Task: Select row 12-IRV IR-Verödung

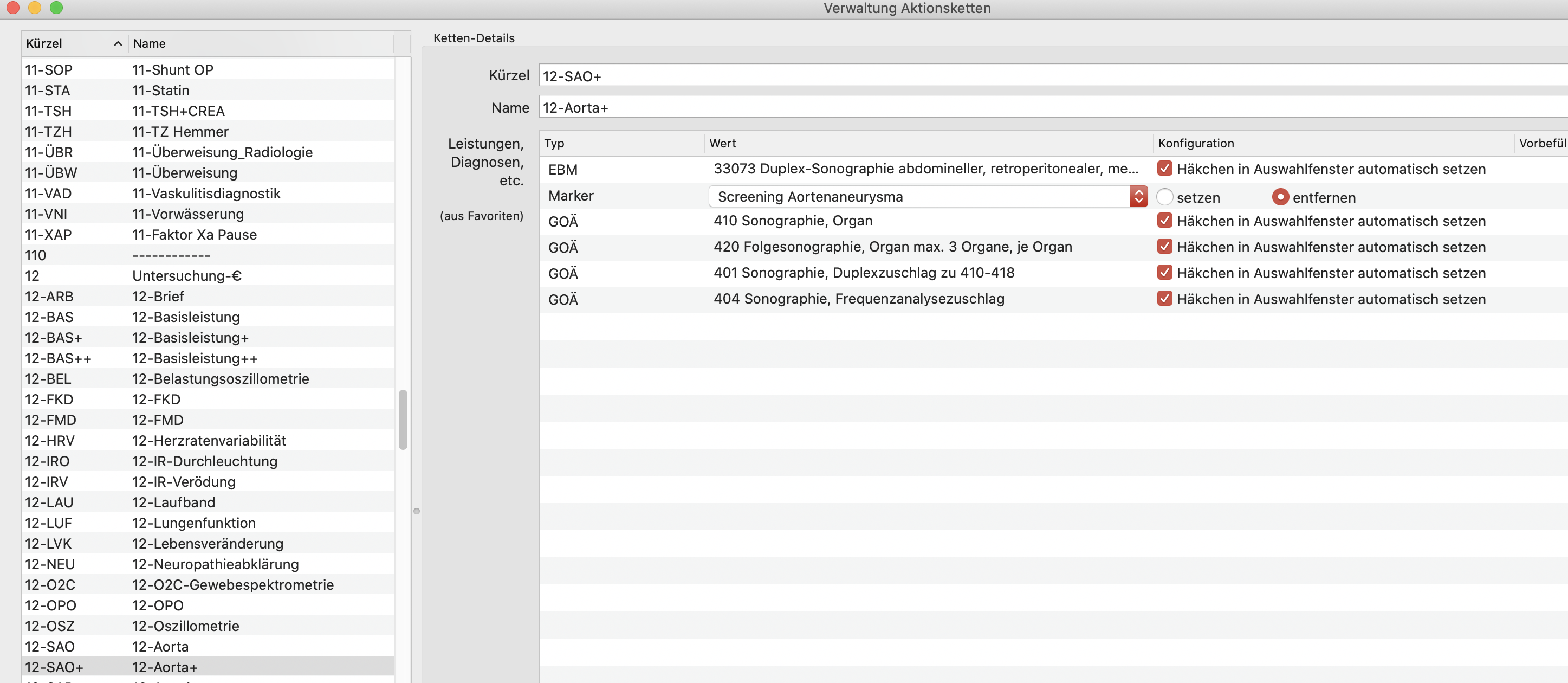Action: click(x=208, y=481)
